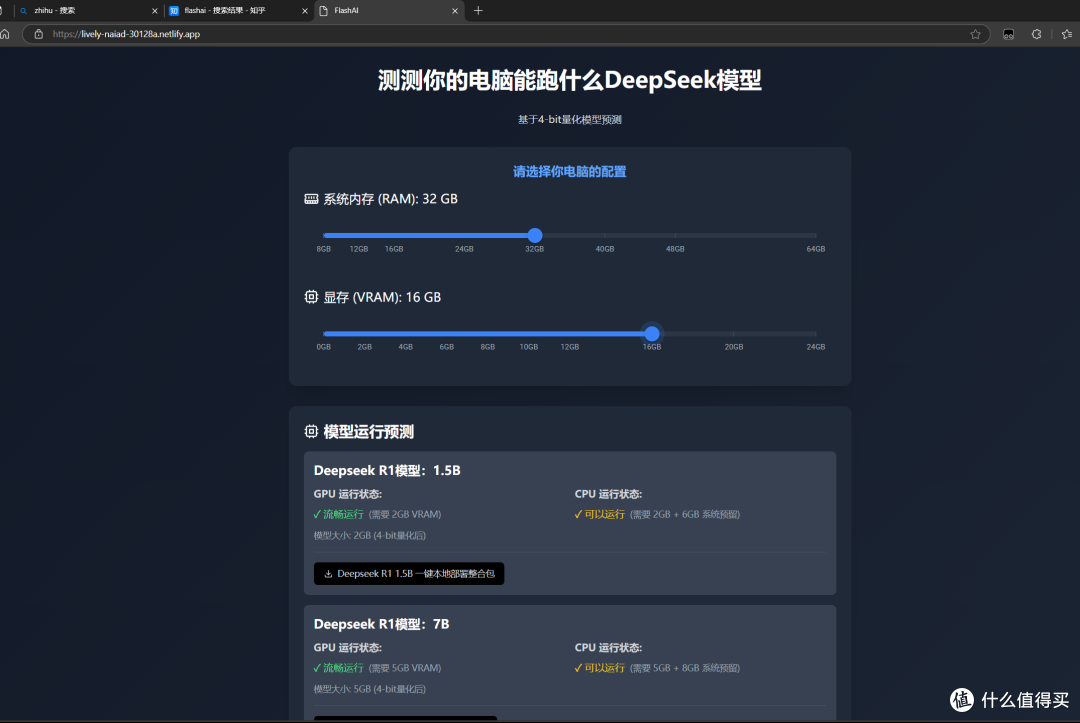Choose the 8GB VRAM slider label
The height and width of the screenshot is (723, 1080).
pos(488,347)
